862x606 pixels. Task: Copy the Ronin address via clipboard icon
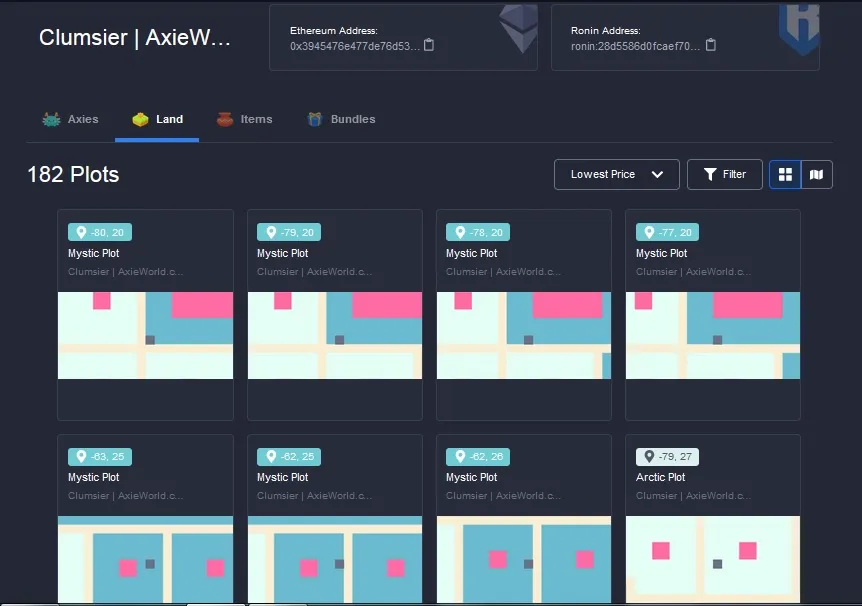(710, 45)
